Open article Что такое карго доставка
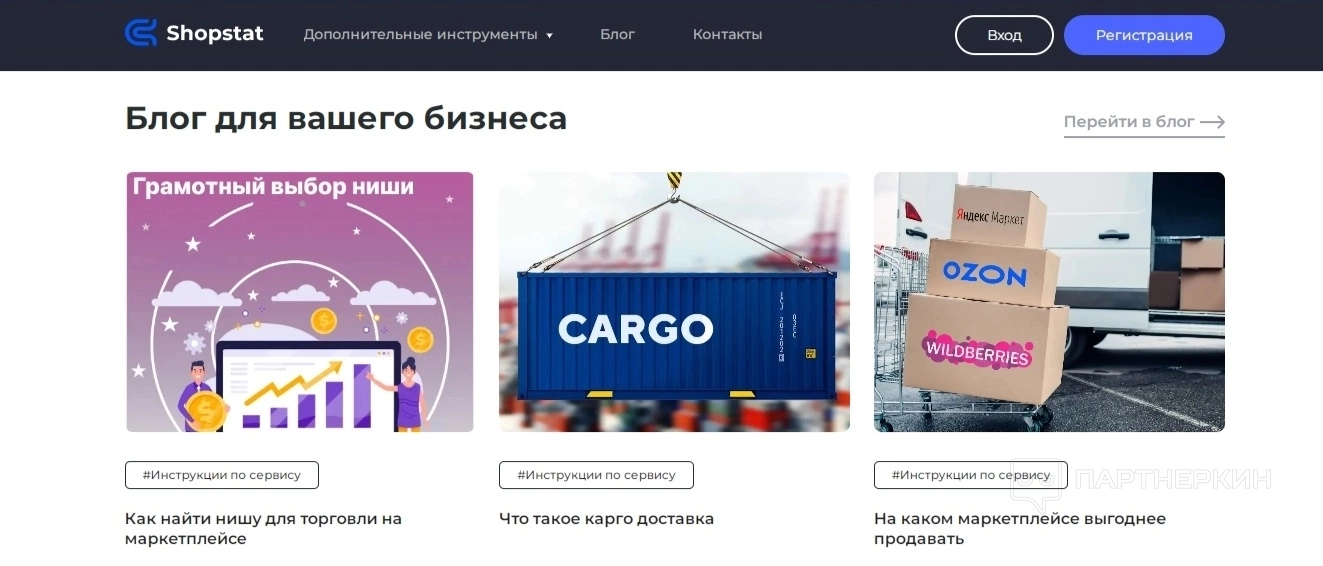Screen dimensions: 1323x566 607,519
